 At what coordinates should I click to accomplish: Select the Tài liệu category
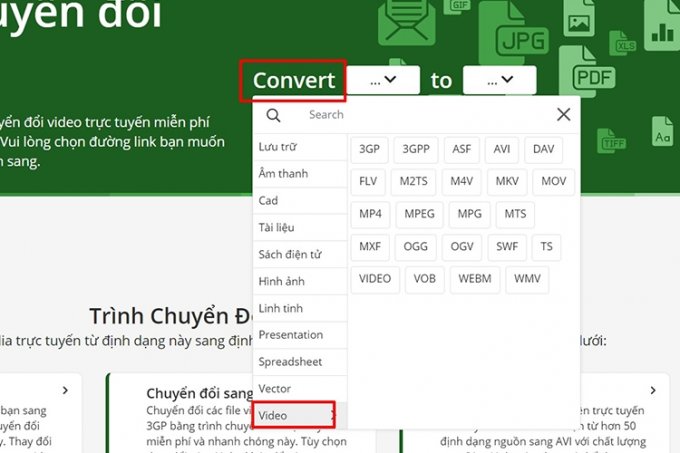click(x=300, y=228)
